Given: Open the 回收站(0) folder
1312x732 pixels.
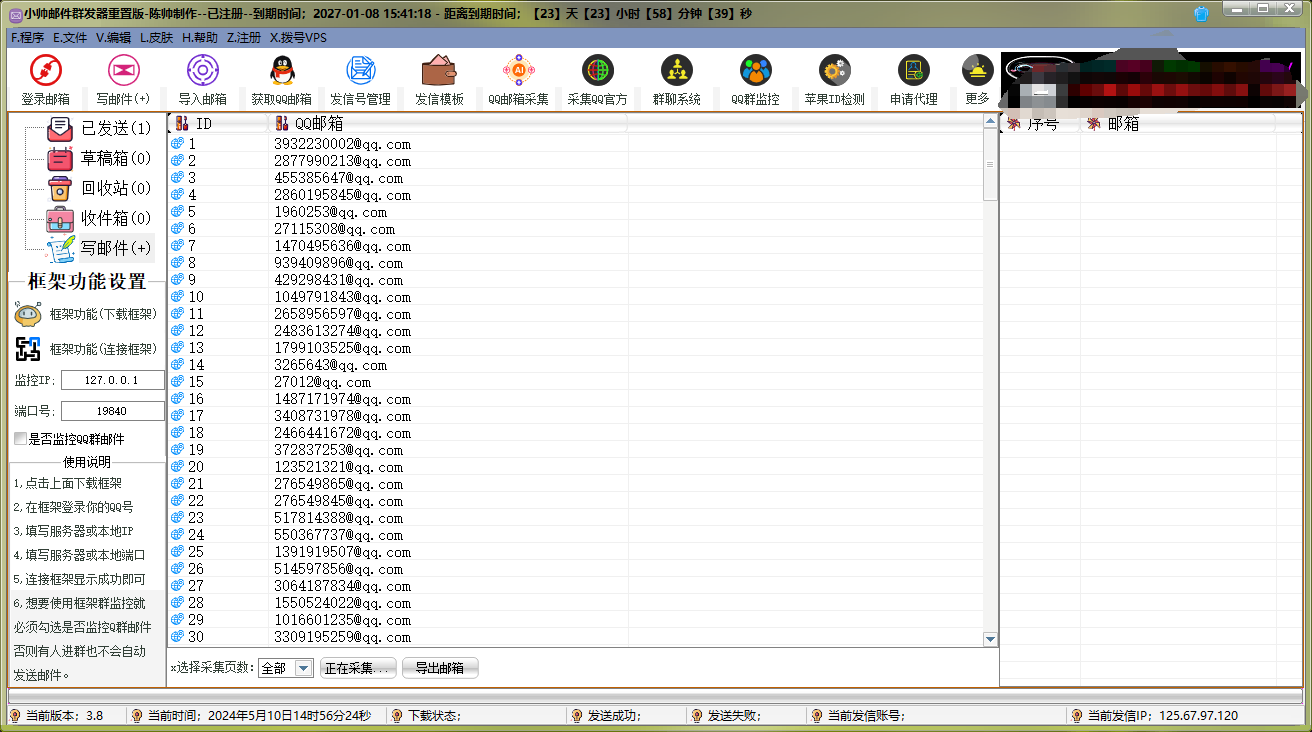Looking at the screenshot, I should coord(100,188).
